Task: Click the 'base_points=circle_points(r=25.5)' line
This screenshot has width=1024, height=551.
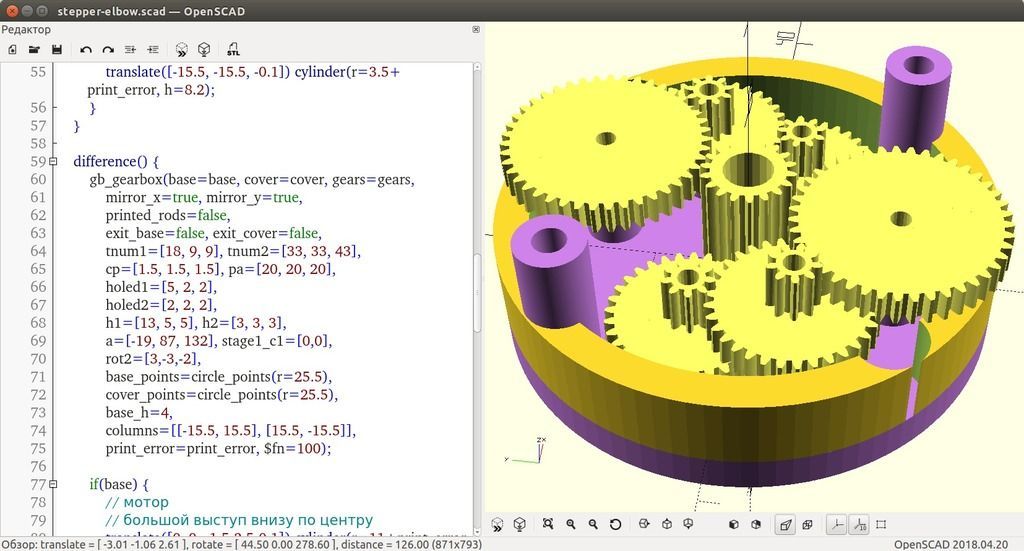Action: (x=219, y=377)
